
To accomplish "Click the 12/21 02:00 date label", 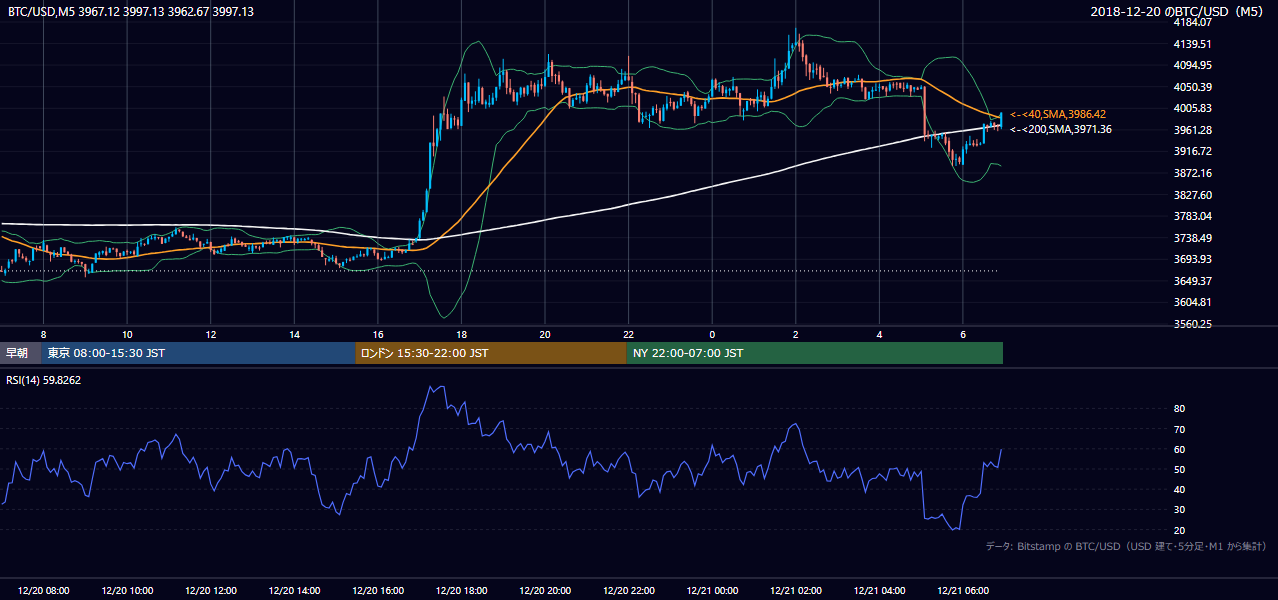I will (796, 591).
